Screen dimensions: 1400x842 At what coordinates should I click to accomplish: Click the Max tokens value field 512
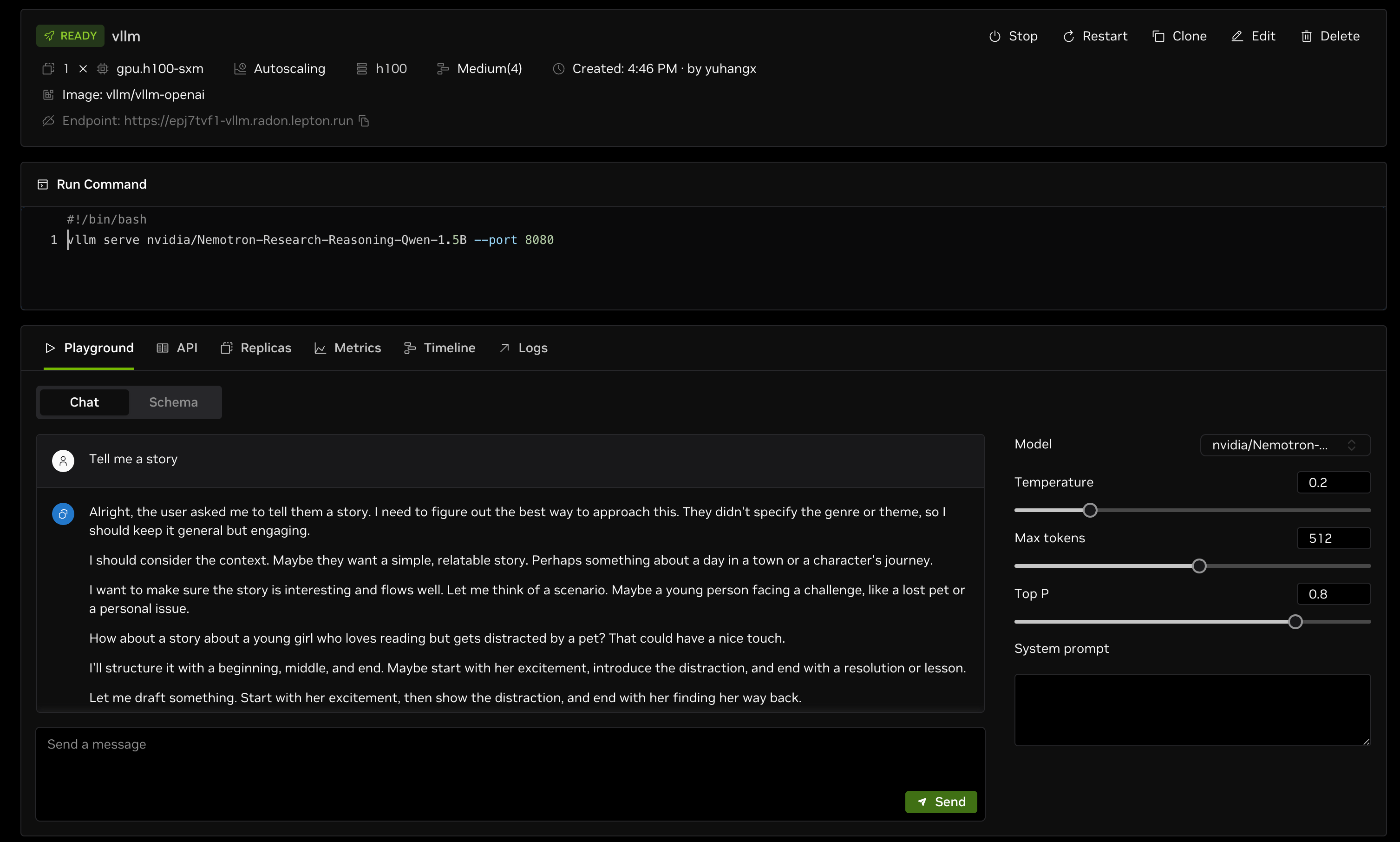[x=1334, y=538]
